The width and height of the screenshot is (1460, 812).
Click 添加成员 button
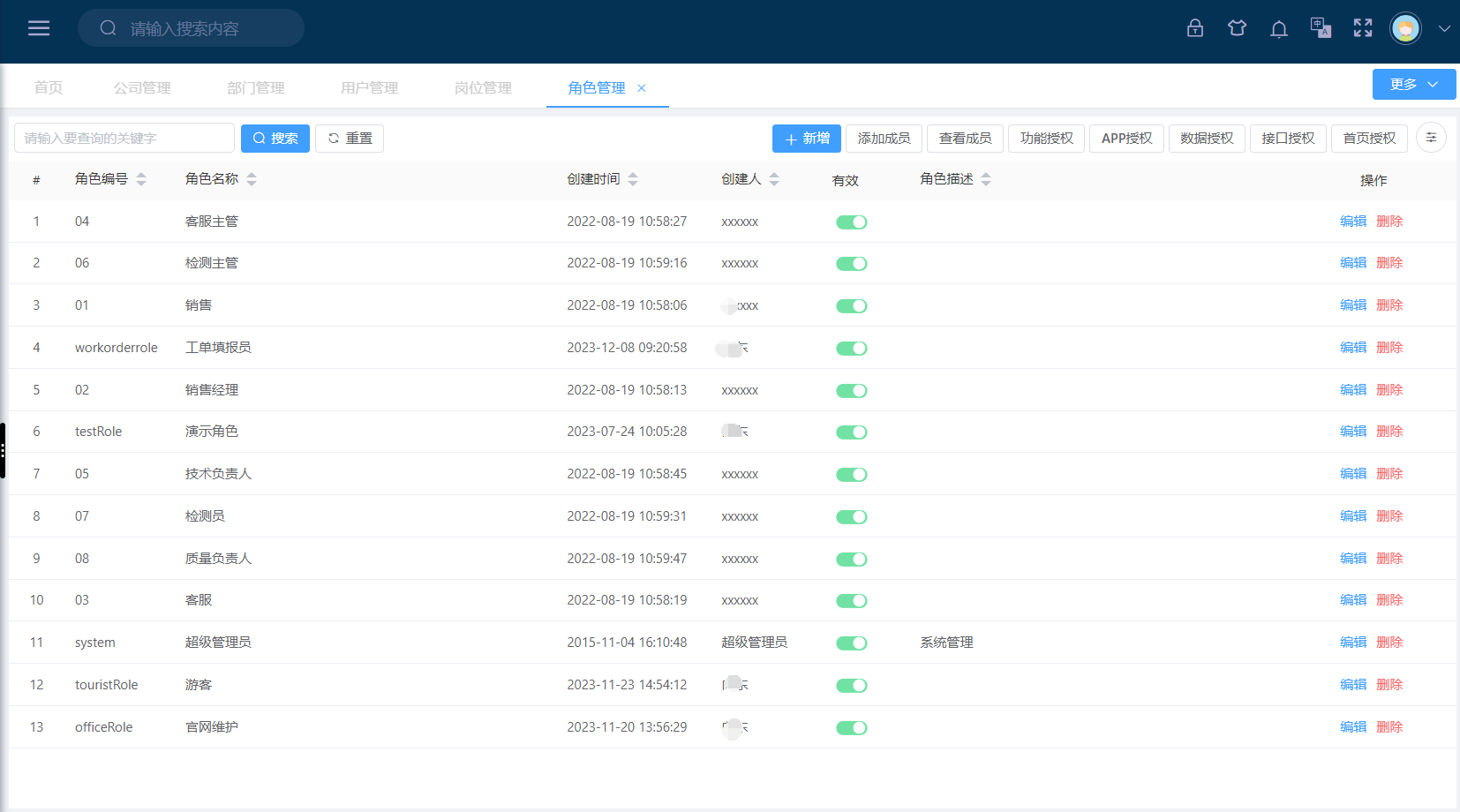(884, 139)
